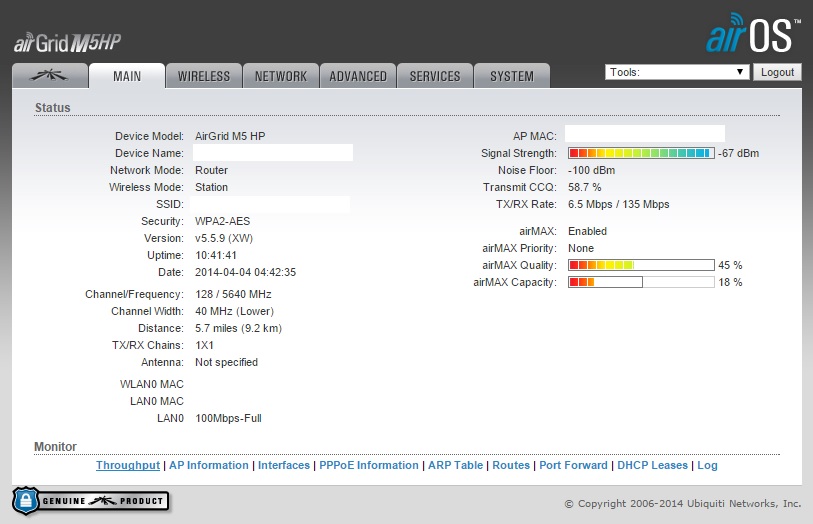Open PPPoE Information link

point(369,465)
